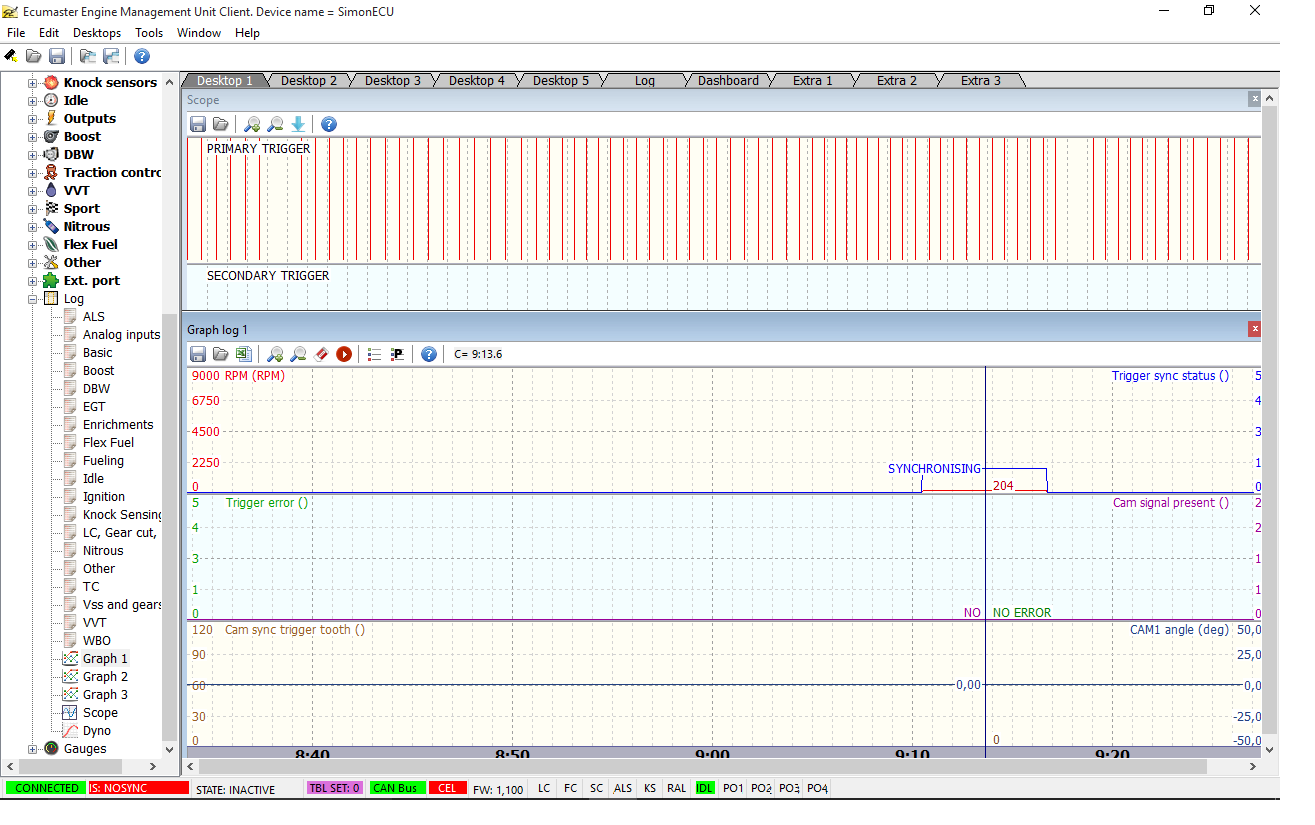This screenshot has width=1315, height=825.
Task: Expand the Knock sensors tree node
Action: [32, 83]
